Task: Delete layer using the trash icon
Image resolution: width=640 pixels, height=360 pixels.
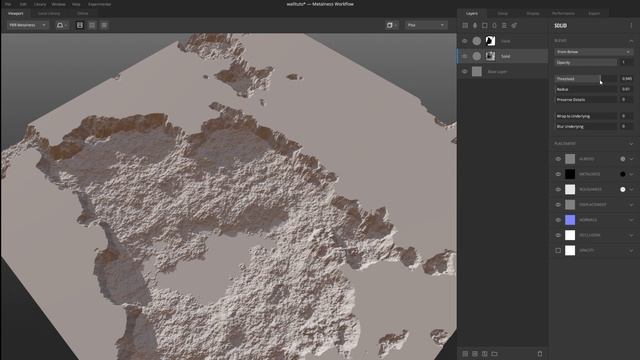Action: [540, 353]
